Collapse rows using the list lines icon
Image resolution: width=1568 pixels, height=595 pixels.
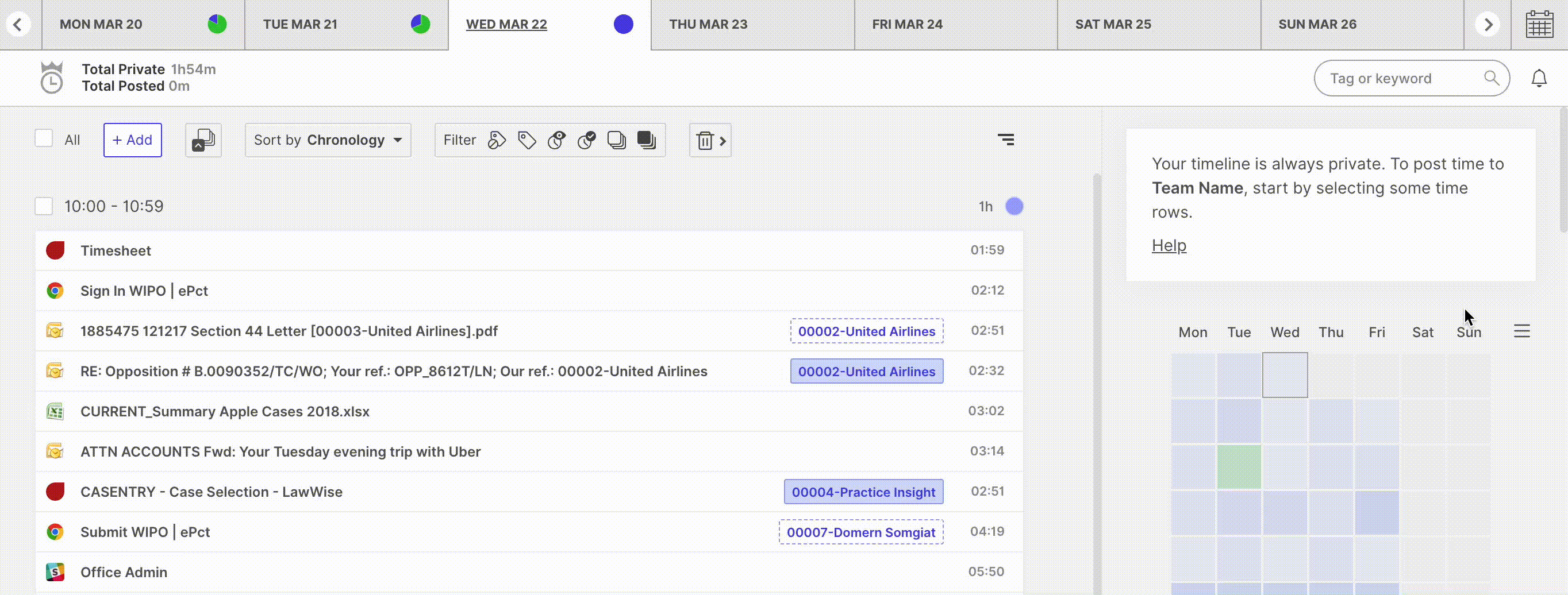coord(1005,140)
